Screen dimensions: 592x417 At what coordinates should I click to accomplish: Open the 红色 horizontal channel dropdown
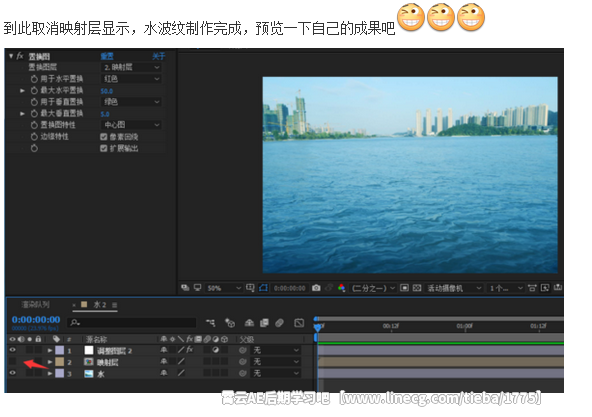132,79
